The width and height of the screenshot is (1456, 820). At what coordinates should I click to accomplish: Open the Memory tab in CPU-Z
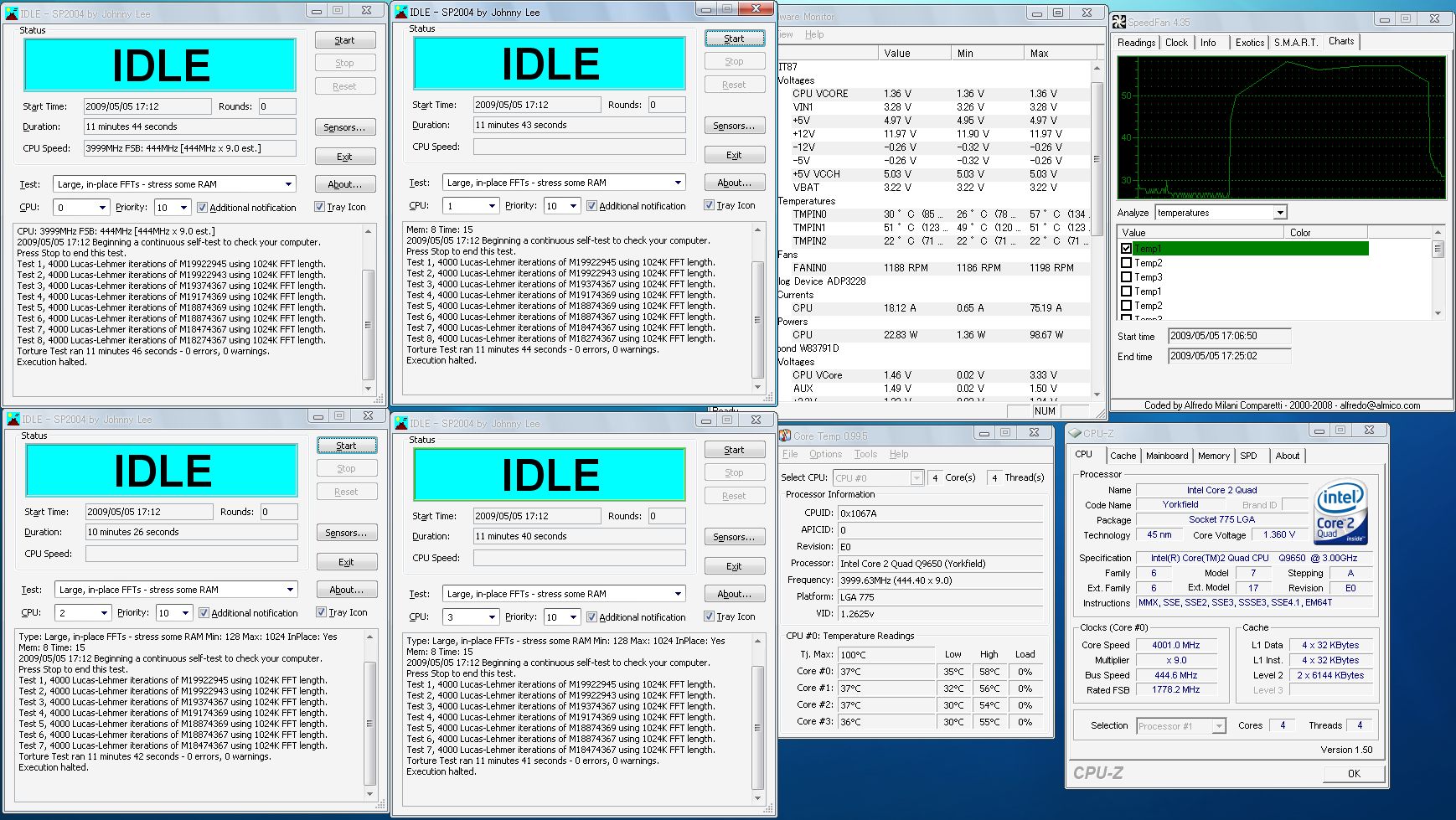coord(1214,456)
